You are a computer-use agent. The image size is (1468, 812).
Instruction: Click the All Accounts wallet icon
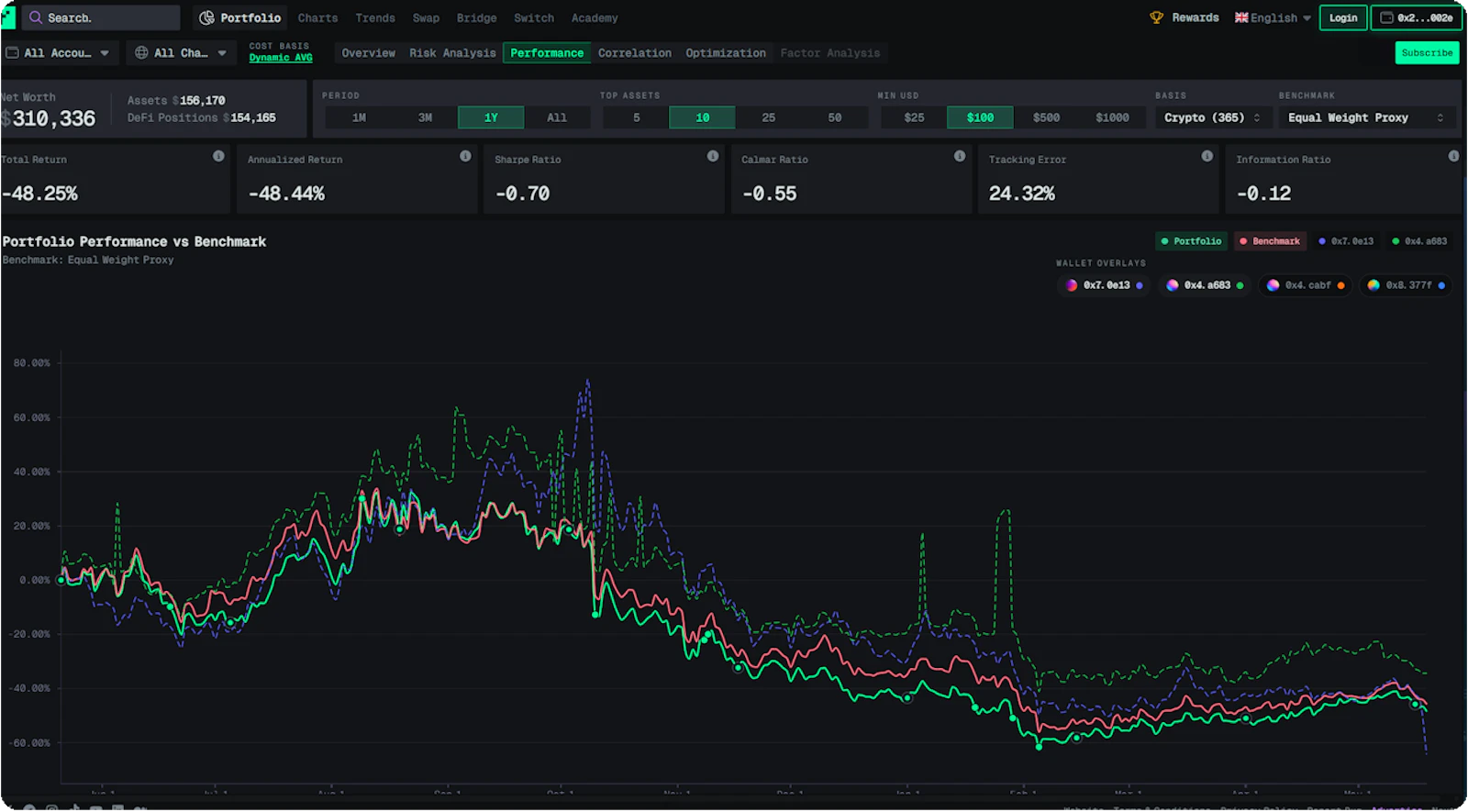pyautogui.click(x=12, y=53)
